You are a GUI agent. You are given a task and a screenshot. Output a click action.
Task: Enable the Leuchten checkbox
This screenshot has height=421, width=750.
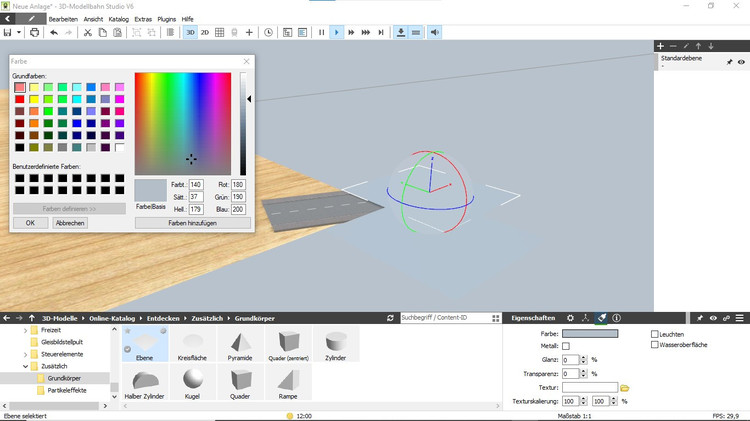655,334
